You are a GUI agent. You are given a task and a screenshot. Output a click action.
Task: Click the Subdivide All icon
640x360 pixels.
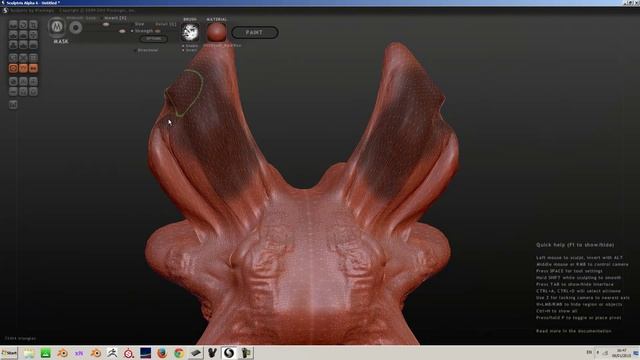coord(33,58)
